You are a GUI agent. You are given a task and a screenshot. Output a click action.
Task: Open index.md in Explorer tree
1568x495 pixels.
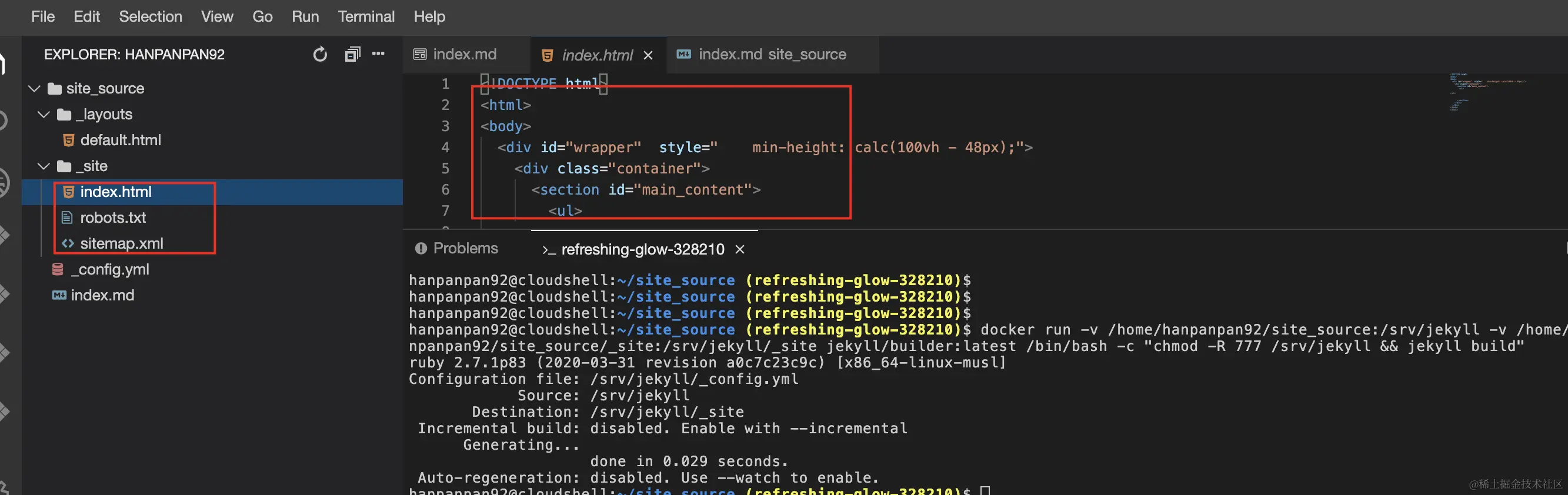102,296
